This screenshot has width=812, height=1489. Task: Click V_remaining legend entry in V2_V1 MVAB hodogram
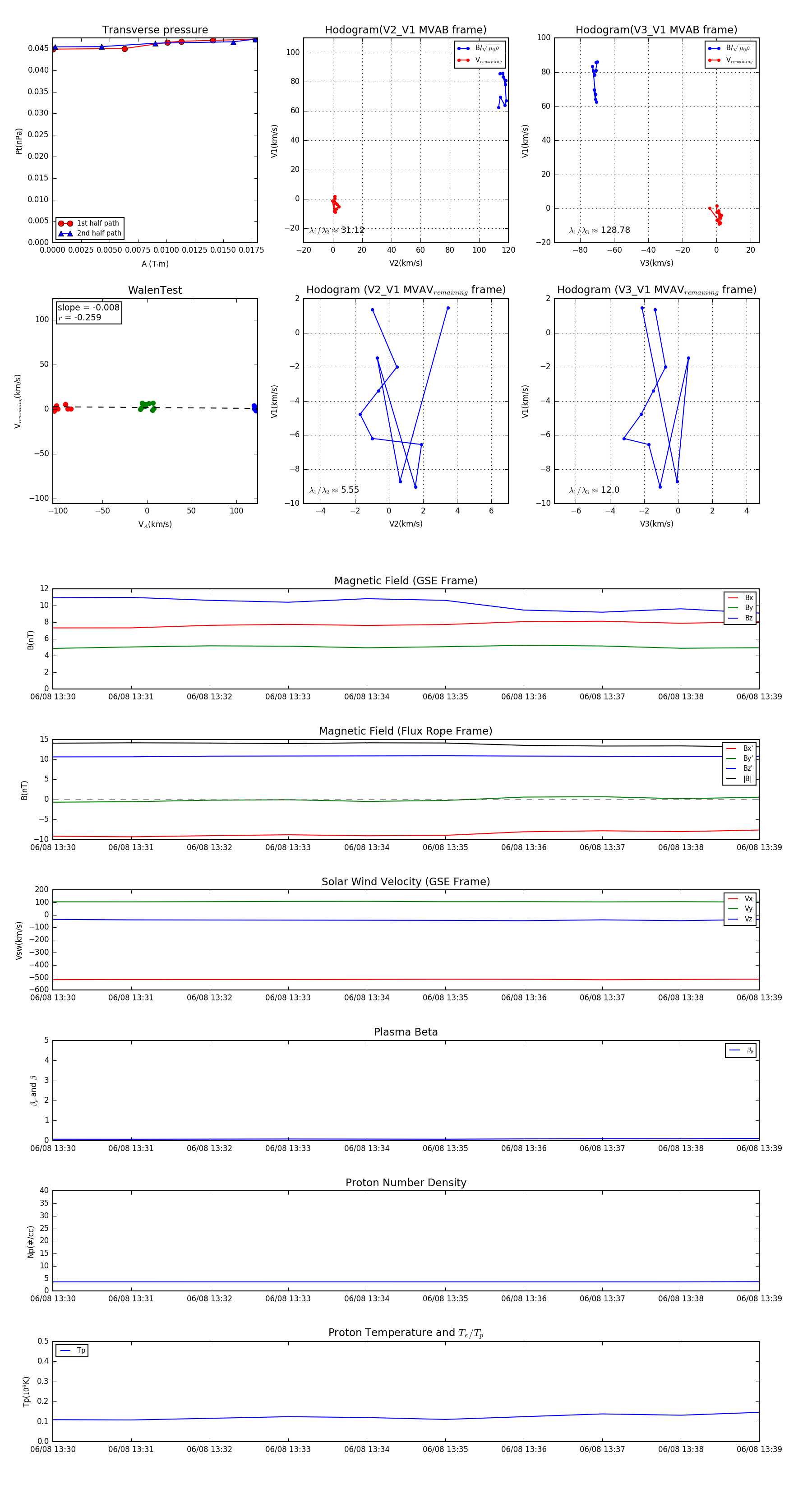480,60
